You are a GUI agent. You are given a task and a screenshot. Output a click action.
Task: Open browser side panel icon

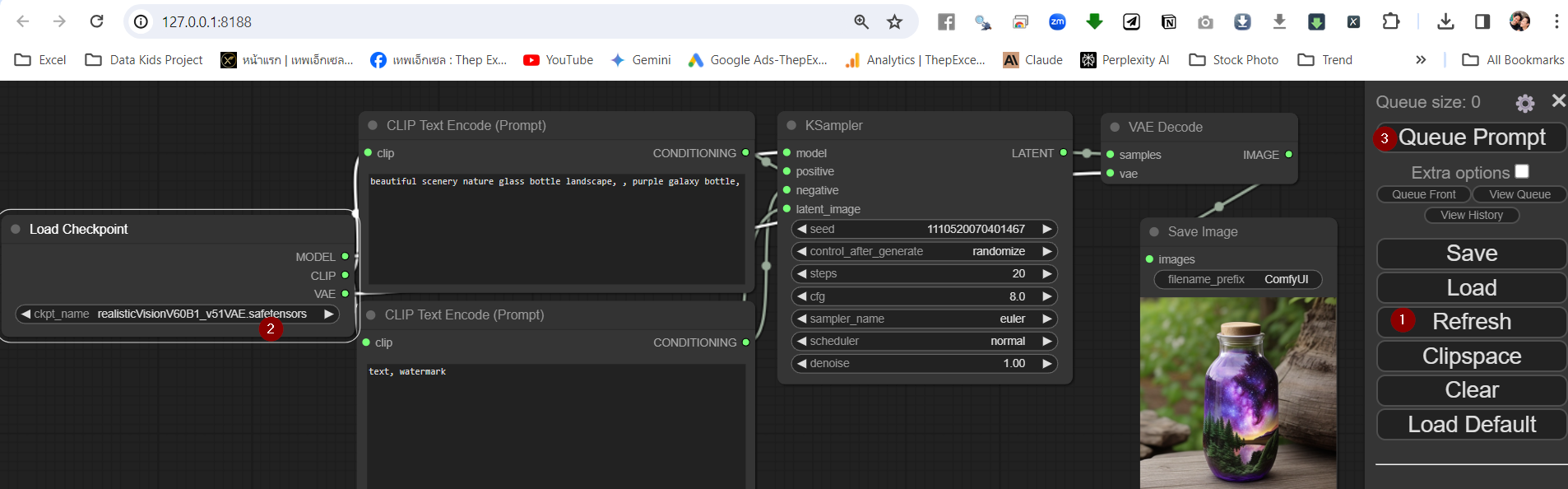(x=1482, y=22)
